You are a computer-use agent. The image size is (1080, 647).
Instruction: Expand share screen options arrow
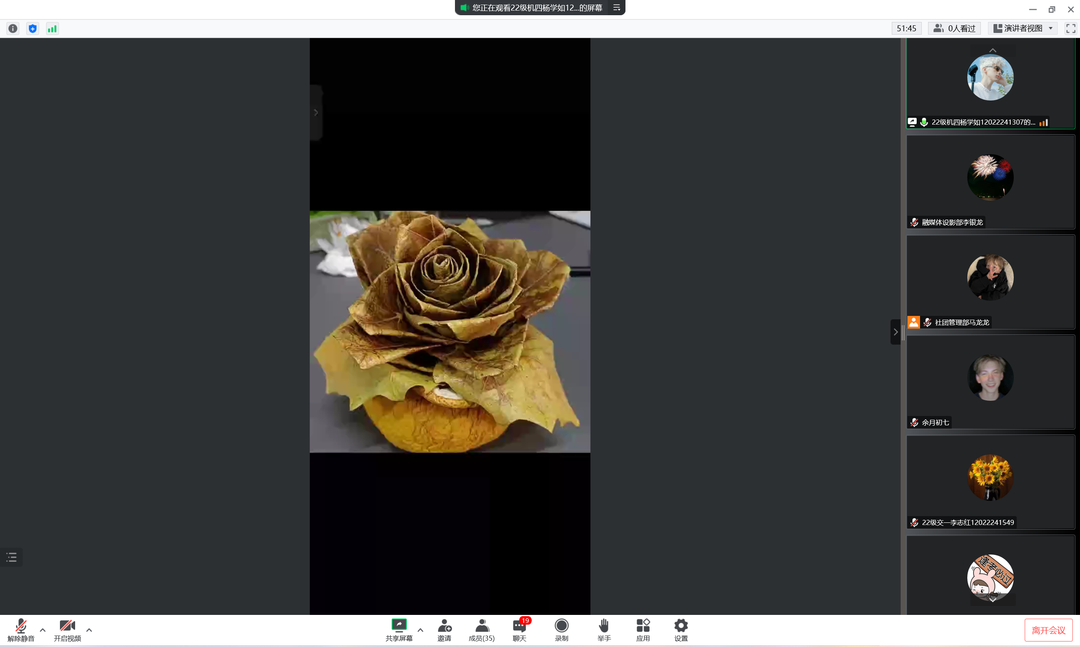[420, 630]
